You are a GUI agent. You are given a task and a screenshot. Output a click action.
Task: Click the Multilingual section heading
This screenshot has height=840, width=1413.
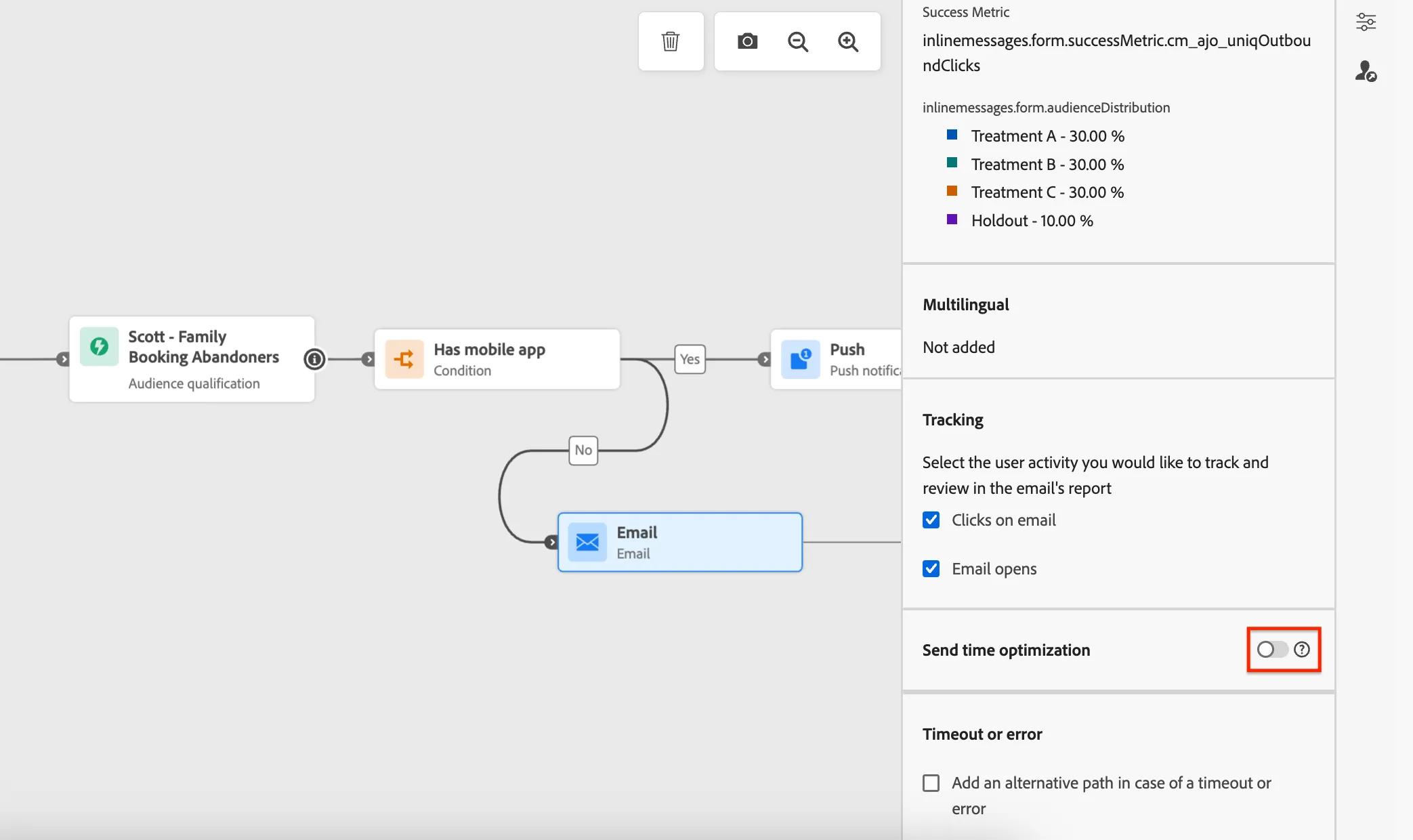[965, 305]
